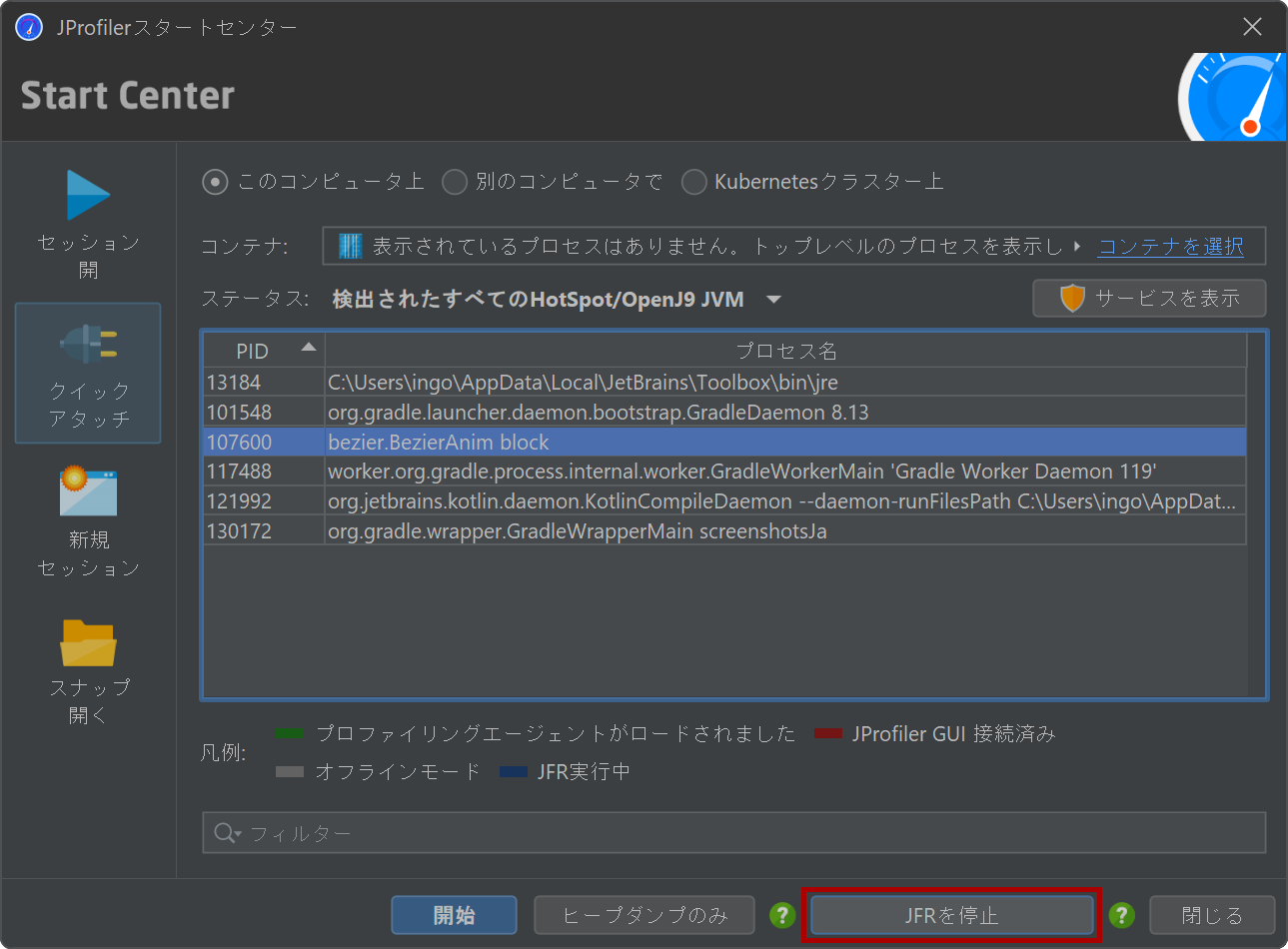1288x949 pixels.
Task: Open help next to JFRを停止
Action: (x=1122, y=915)
